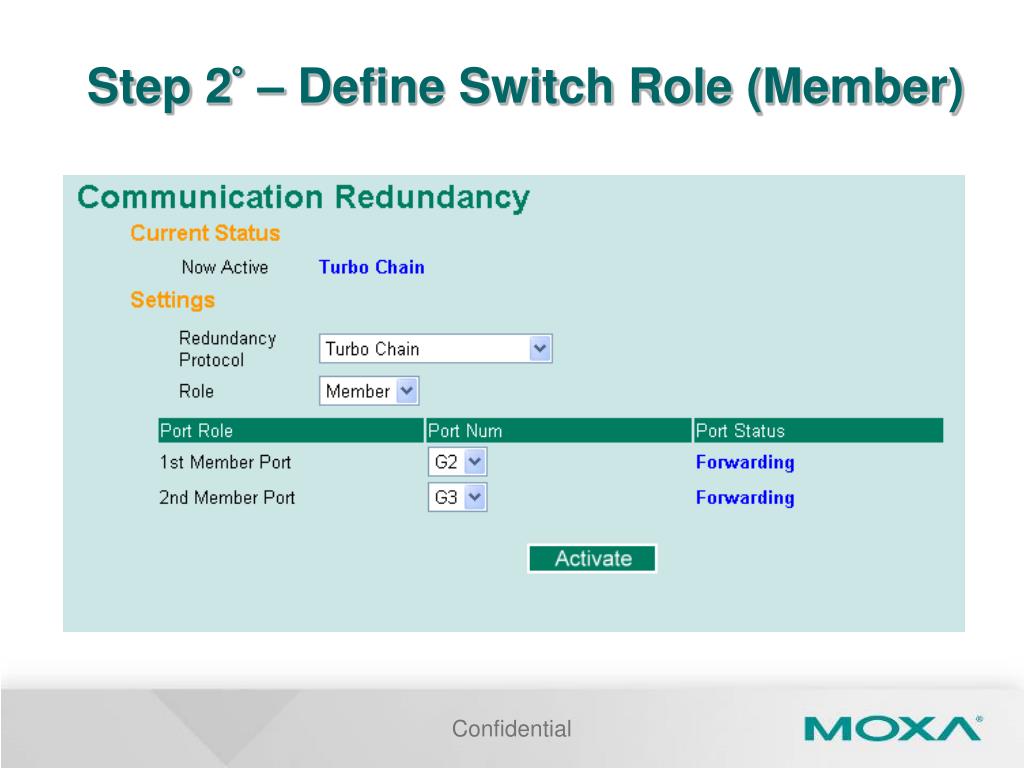Click the Now Active label
Image resolution: width=1024 pixels, height=768 pixels.
[x=225, y=267]
